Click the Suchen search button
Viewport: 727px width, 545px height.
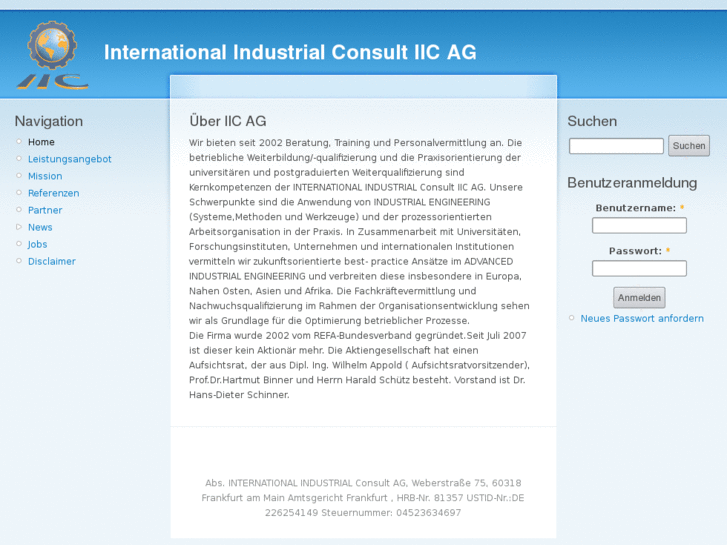tap(689, 146)
